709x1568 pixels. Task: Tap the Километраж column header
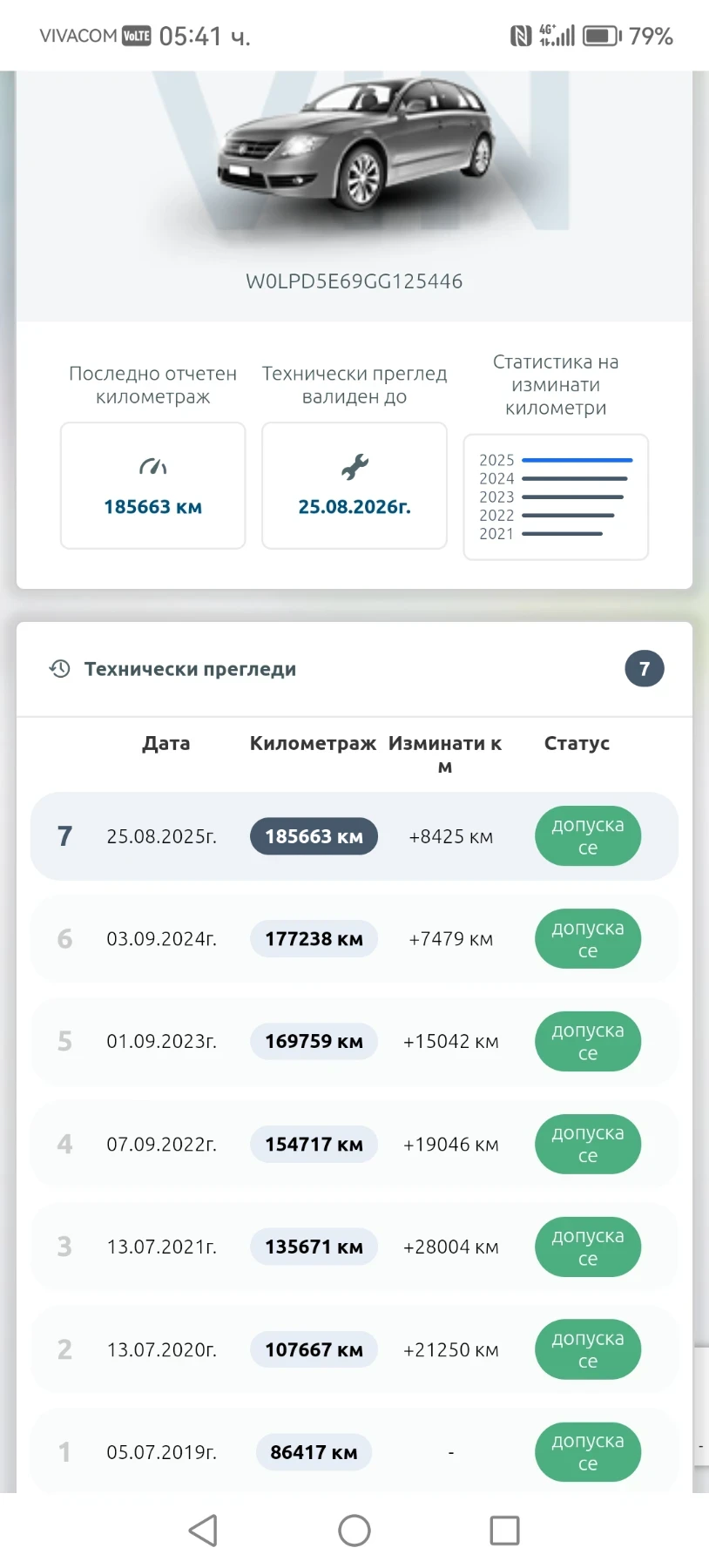(313, 743)
